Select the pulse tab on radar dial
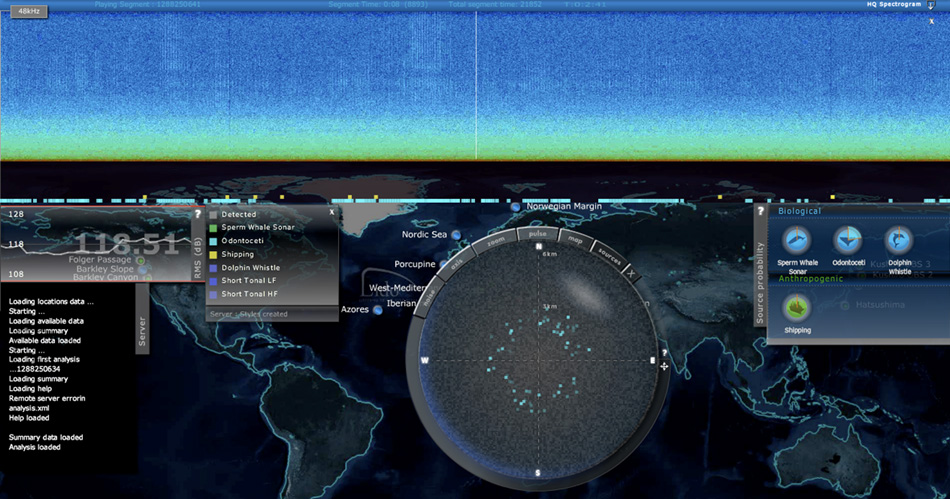This screenshot has height=499, width=950. (x=537, y=233)
